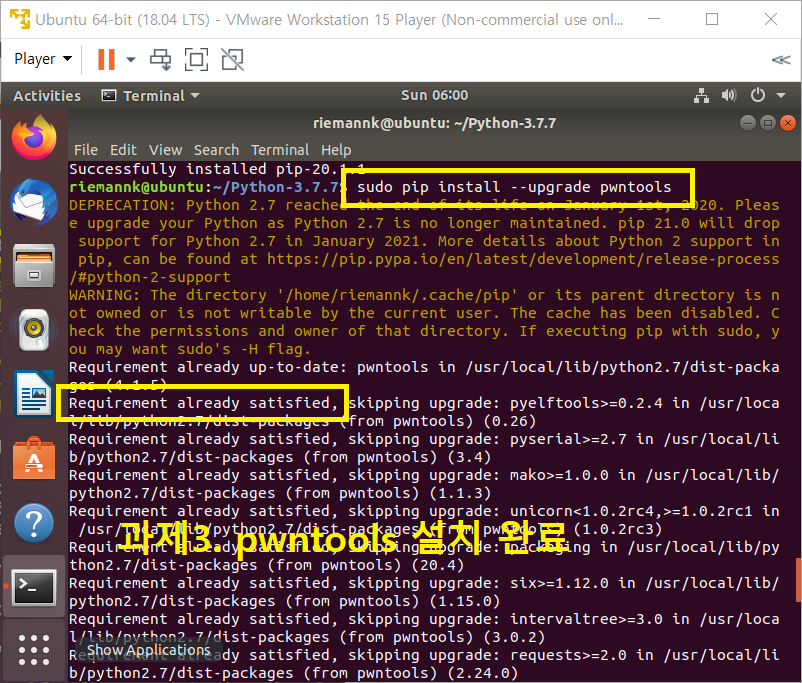Send Ctrl+Alt+Del to the virtual machine
The width and height of the screenshot is (802, 683).
pos(161,59)
